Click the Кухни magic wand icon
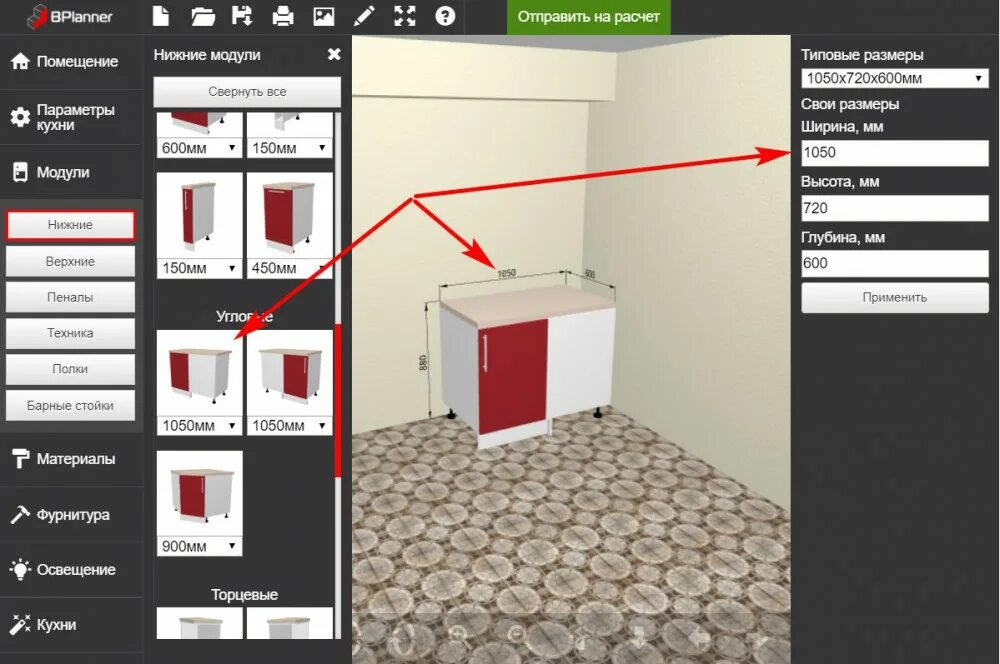This screenshot has height=664, width=1000. 20,624
